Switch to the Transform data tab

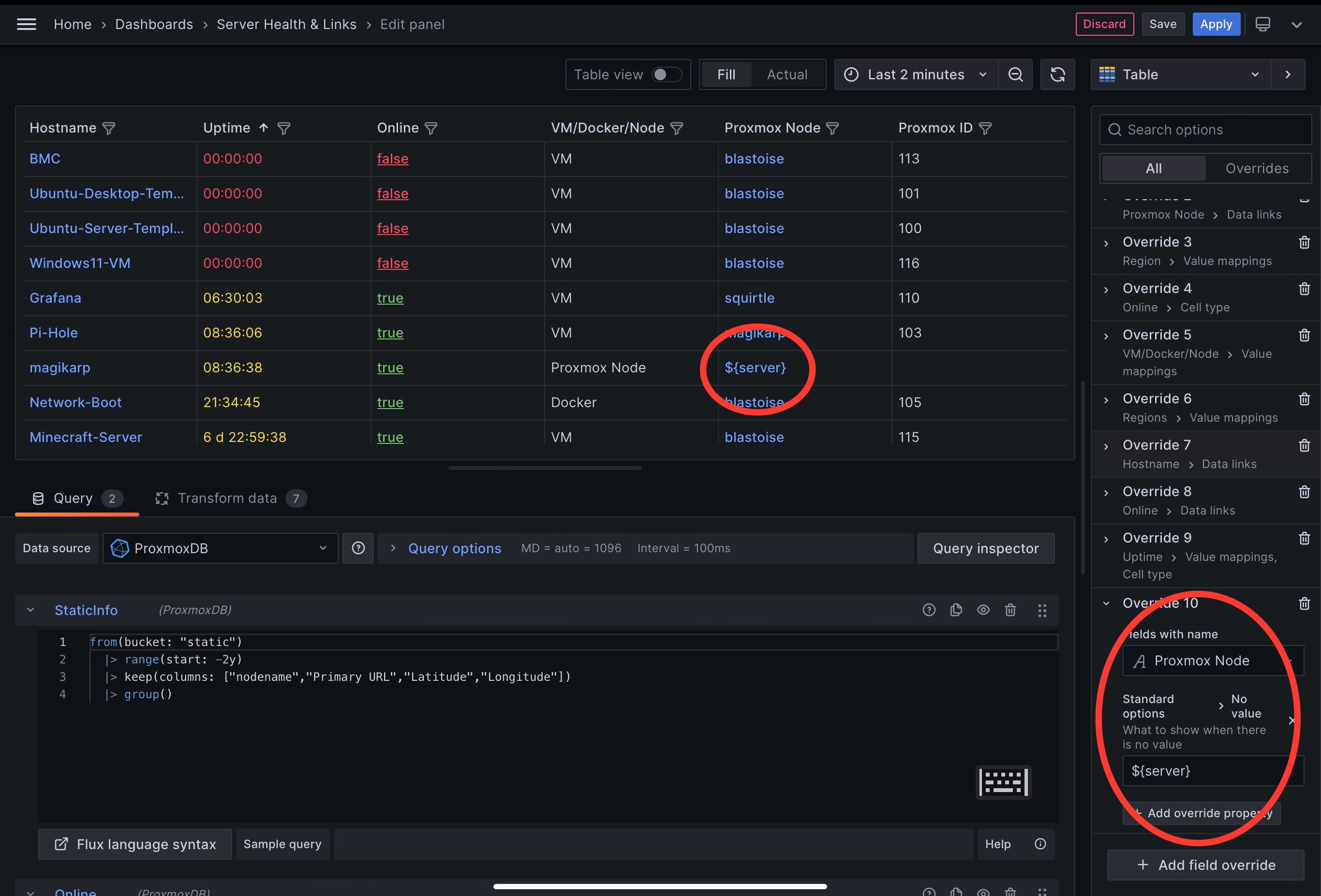(x=230, y=498)
